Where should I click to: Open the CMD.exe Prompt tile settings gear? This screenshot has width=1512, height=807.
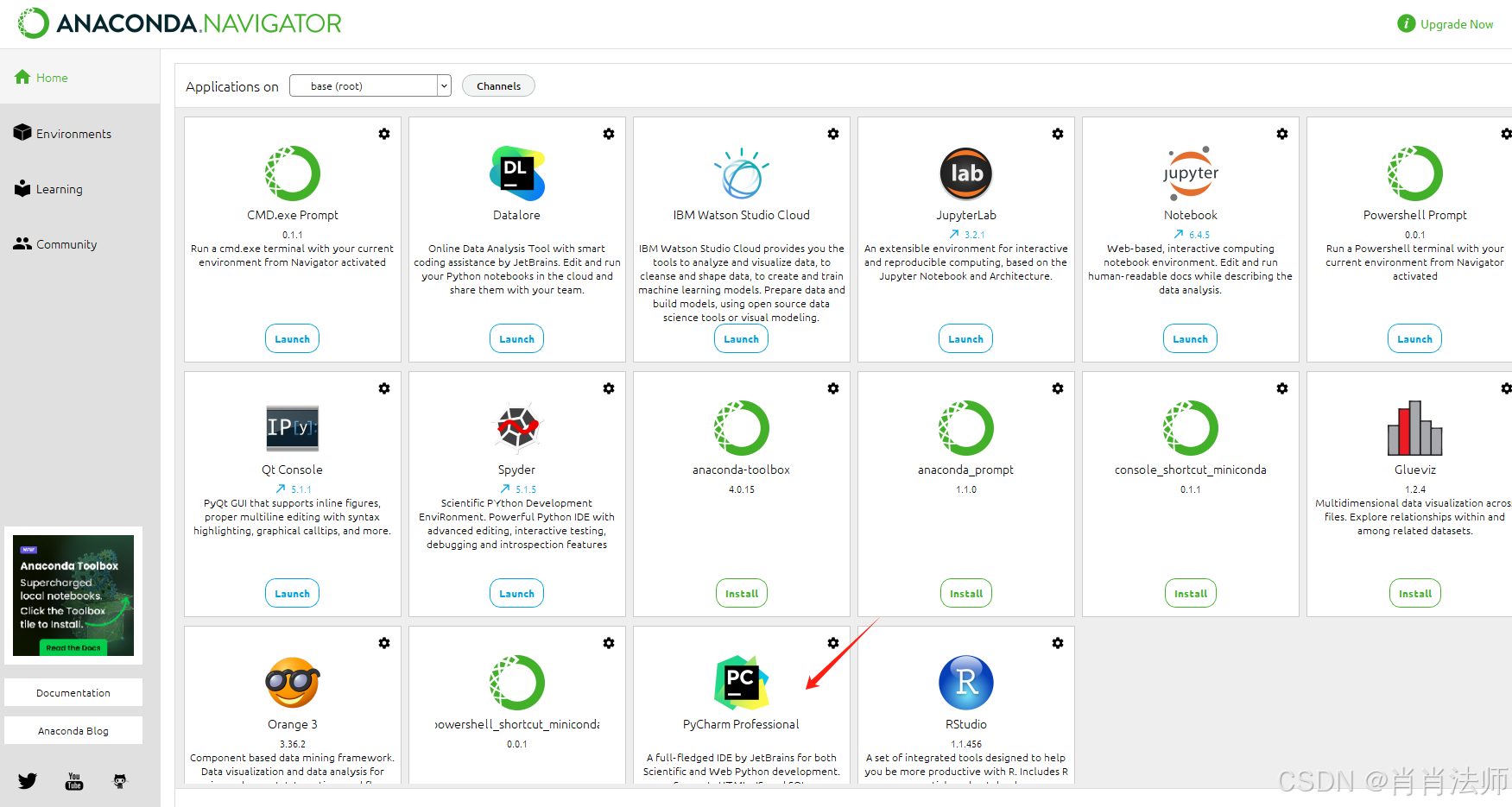[x=384, y=134]
